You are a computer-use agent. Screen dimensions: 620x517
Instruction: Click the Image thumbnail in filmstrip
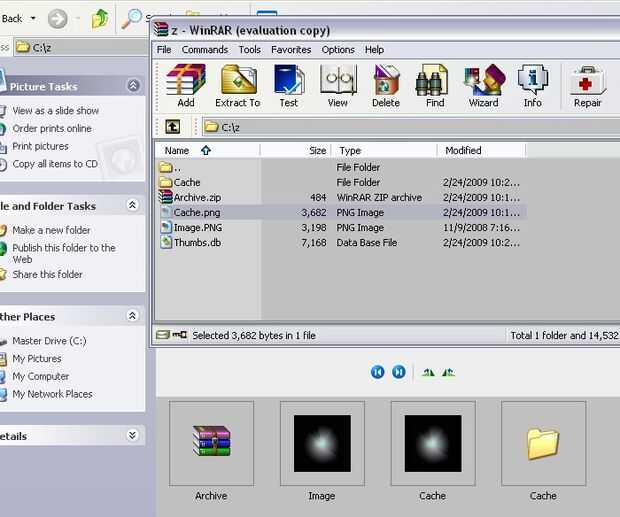322,443
